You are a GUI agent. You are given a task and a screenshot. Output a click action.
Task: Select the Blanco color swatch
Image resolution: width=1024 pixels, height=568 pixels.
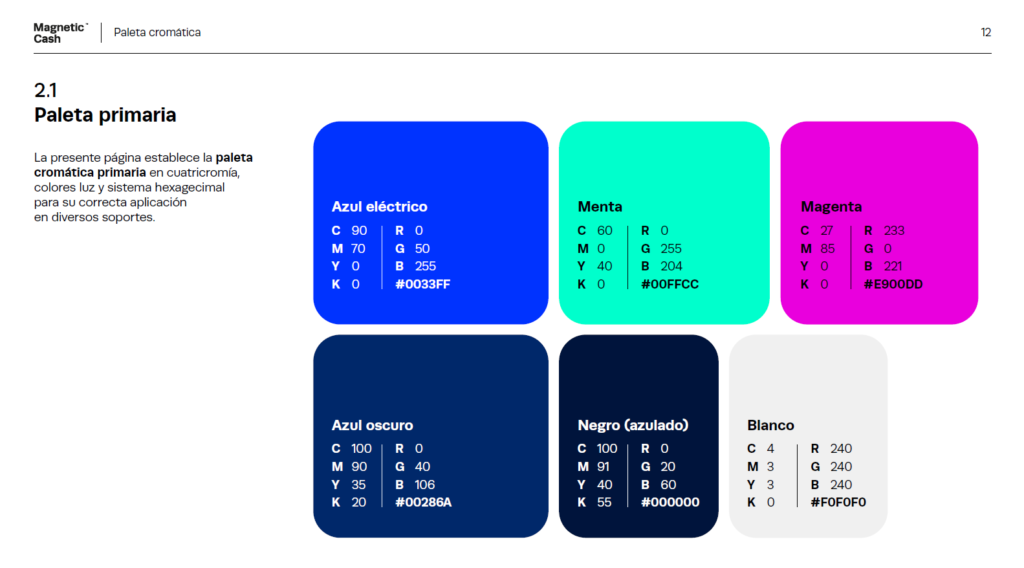(x=808, y=436)
